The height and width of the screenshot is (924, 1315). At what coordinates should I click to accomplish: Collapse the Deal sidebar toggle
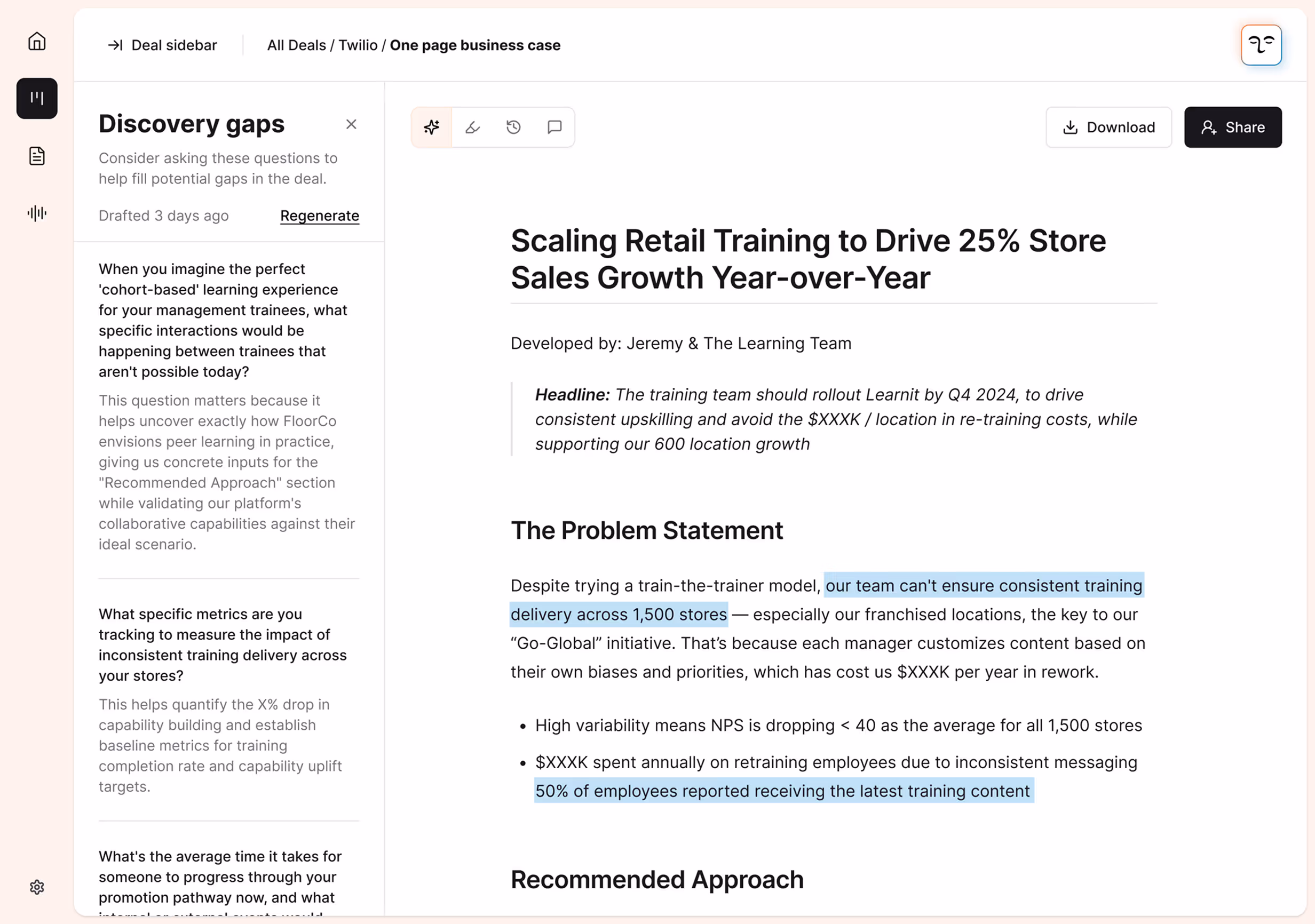click(x=163, y=45)
